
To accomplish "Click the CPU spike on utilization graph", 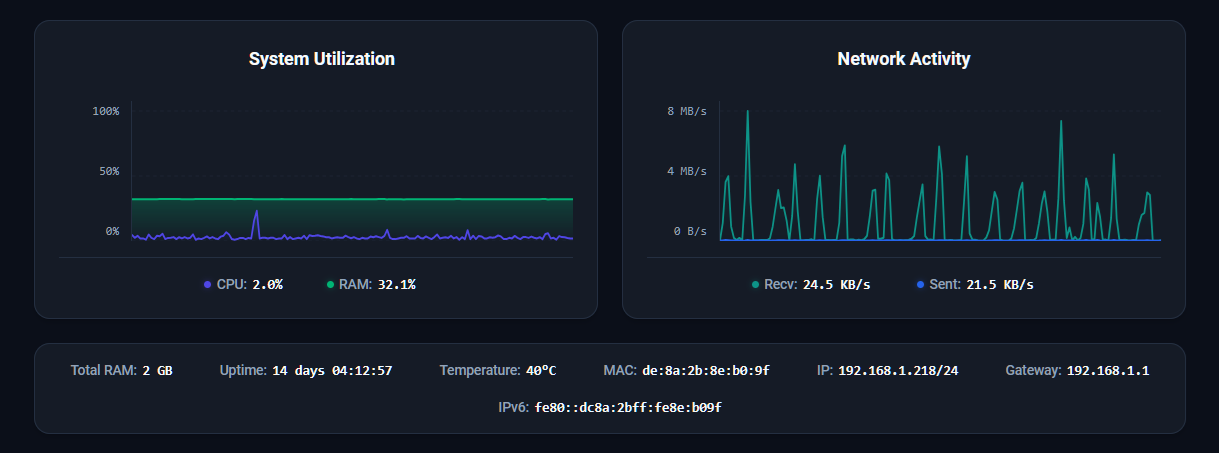I will tap(257, 213).
